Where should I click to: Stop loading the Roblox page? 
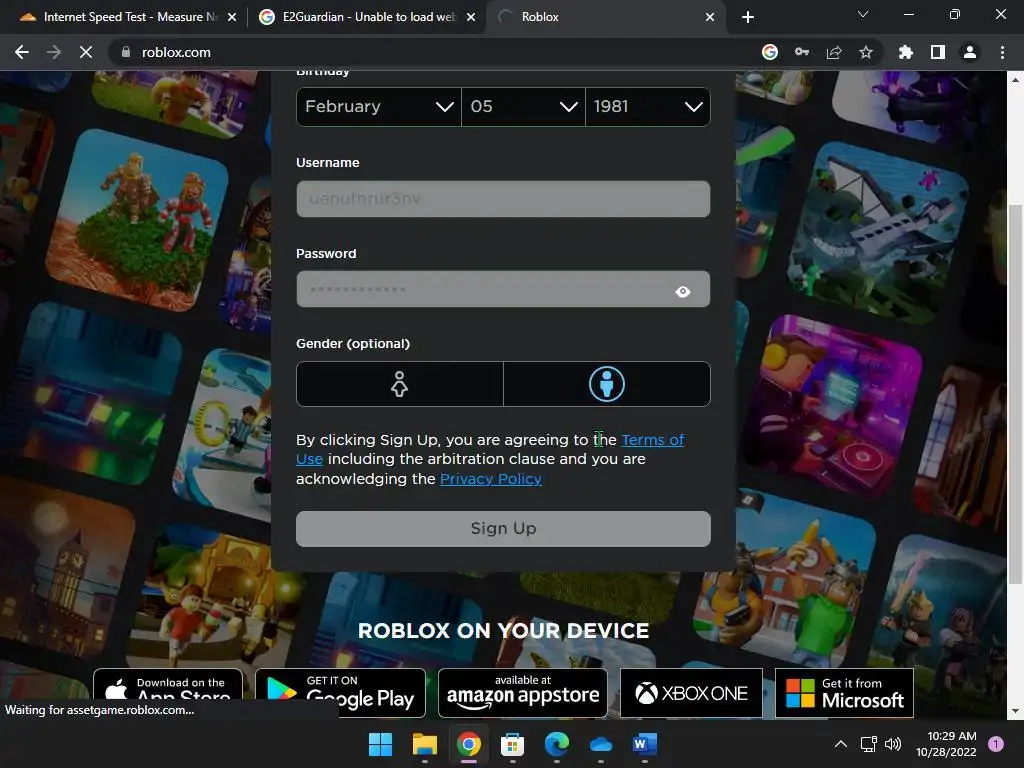[86, 52]
